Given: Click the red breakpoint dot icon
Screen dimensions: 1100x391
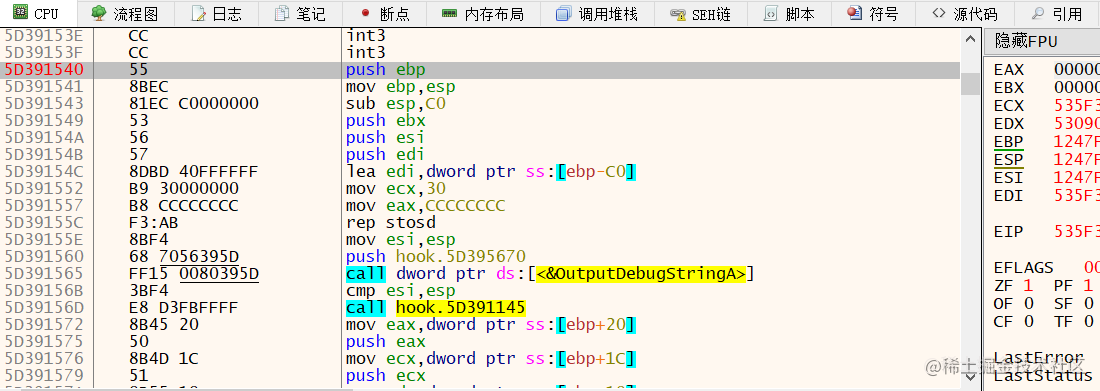Looking at the screenshot, I should coord(365,13).
